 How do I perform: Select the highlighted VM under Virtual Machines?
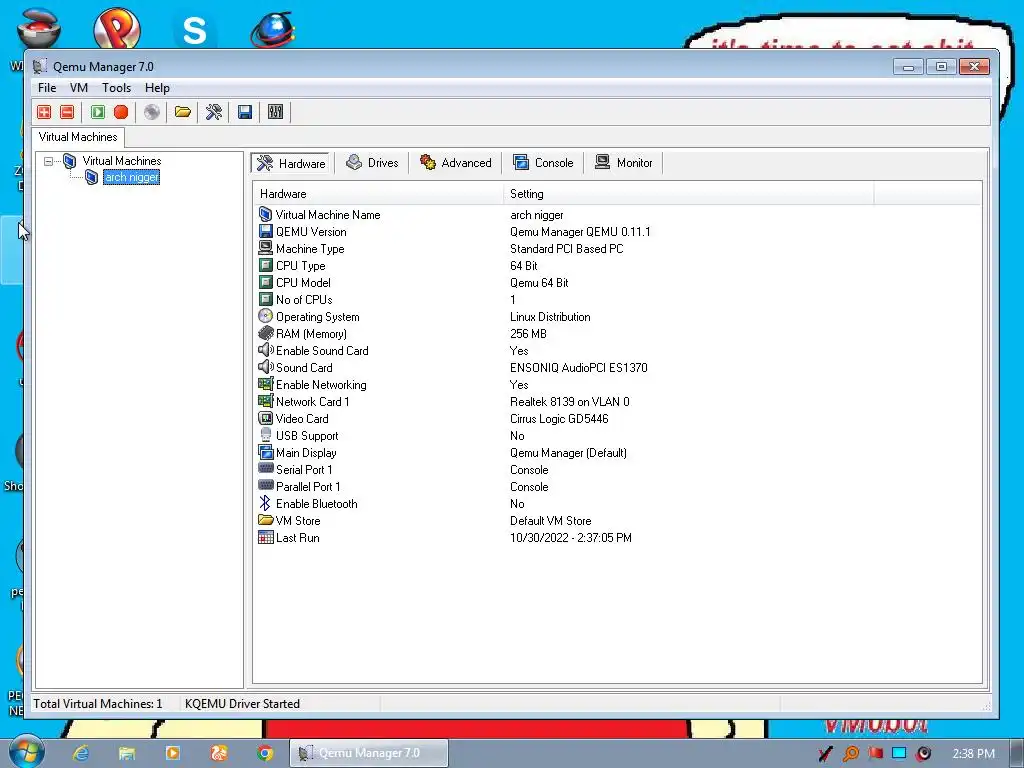131,177
